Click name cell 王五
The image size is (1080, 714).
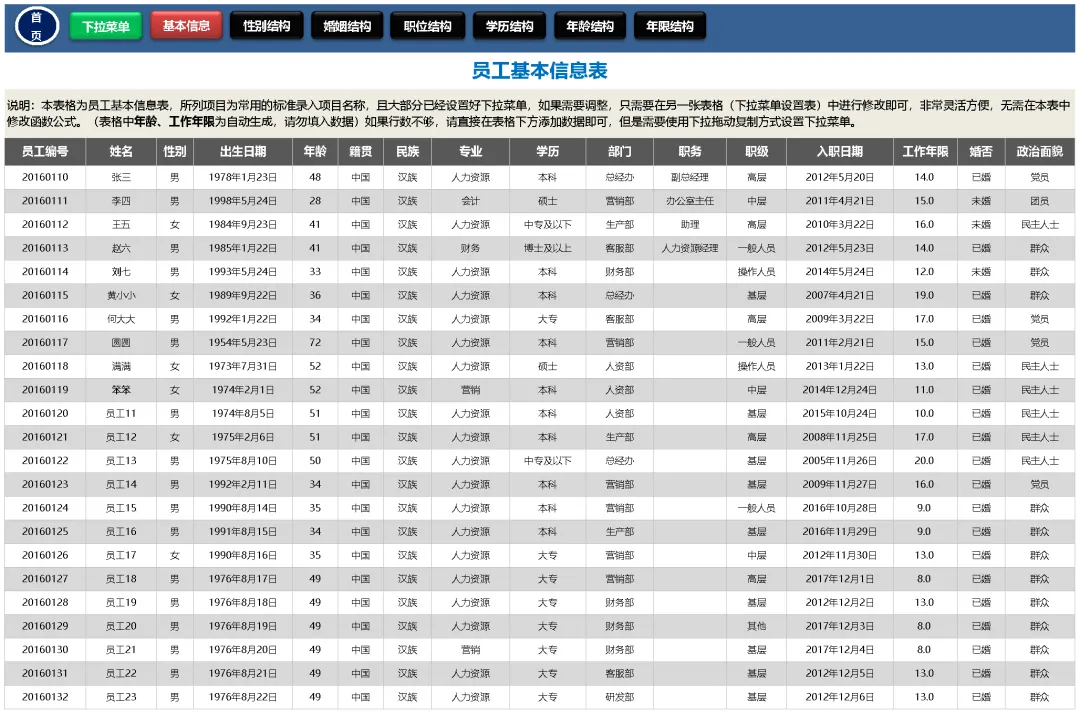coord(121,224)
